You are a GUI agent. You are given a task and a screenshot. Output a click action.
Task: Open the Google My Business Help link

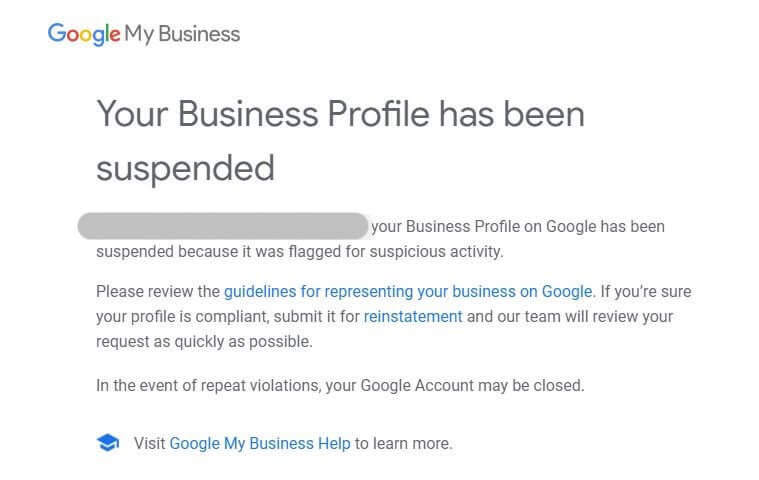click(x=260, y=443)
